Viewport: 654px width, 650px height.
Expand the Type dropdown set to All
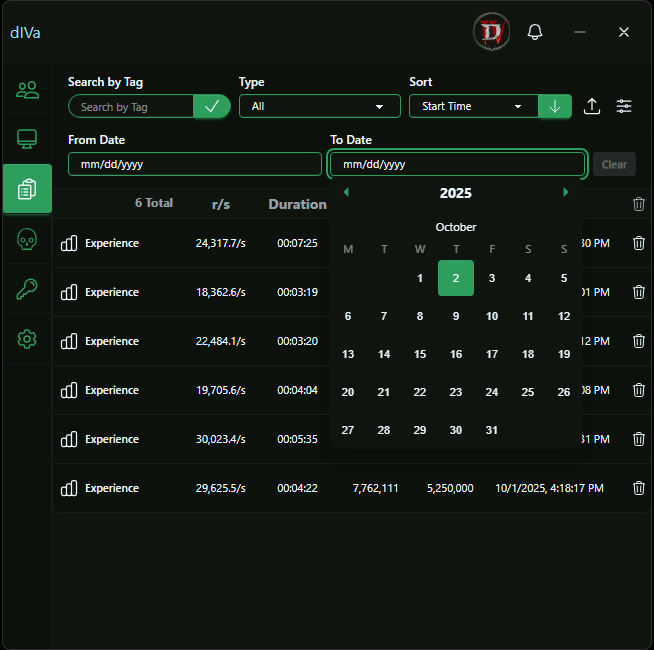(x=319, y=106)
